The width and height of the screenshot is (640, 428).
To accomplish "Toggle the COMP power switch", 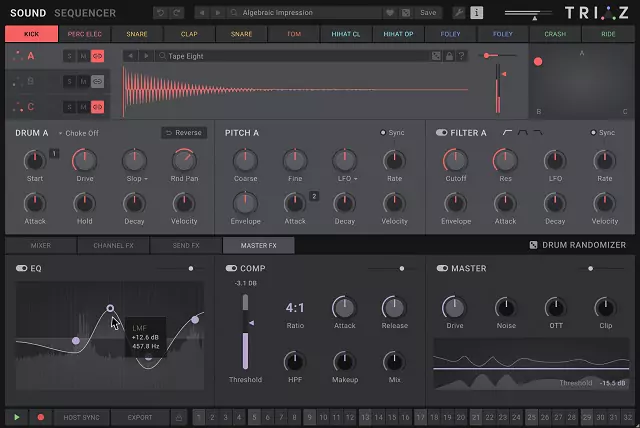I will point(231,268).
